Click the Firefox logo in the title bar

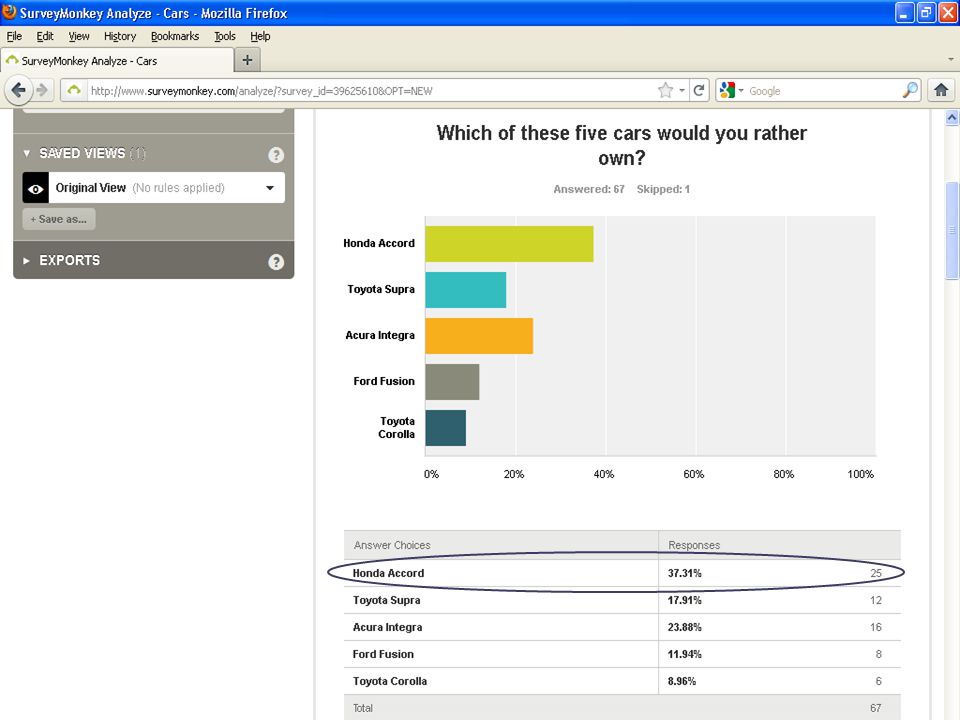9,12
